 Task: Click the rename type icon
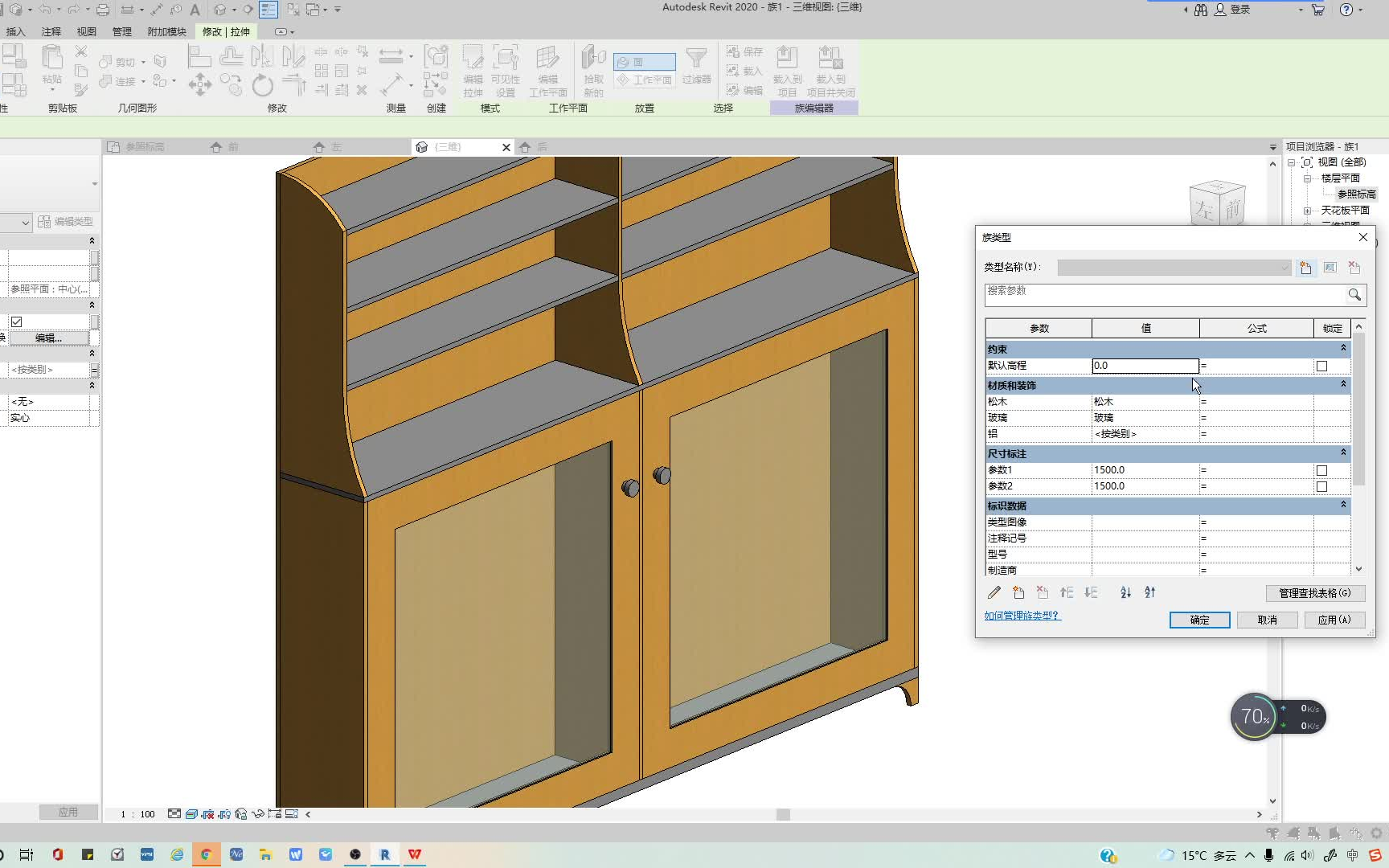pyautogui.click(x=1330, y=268)
